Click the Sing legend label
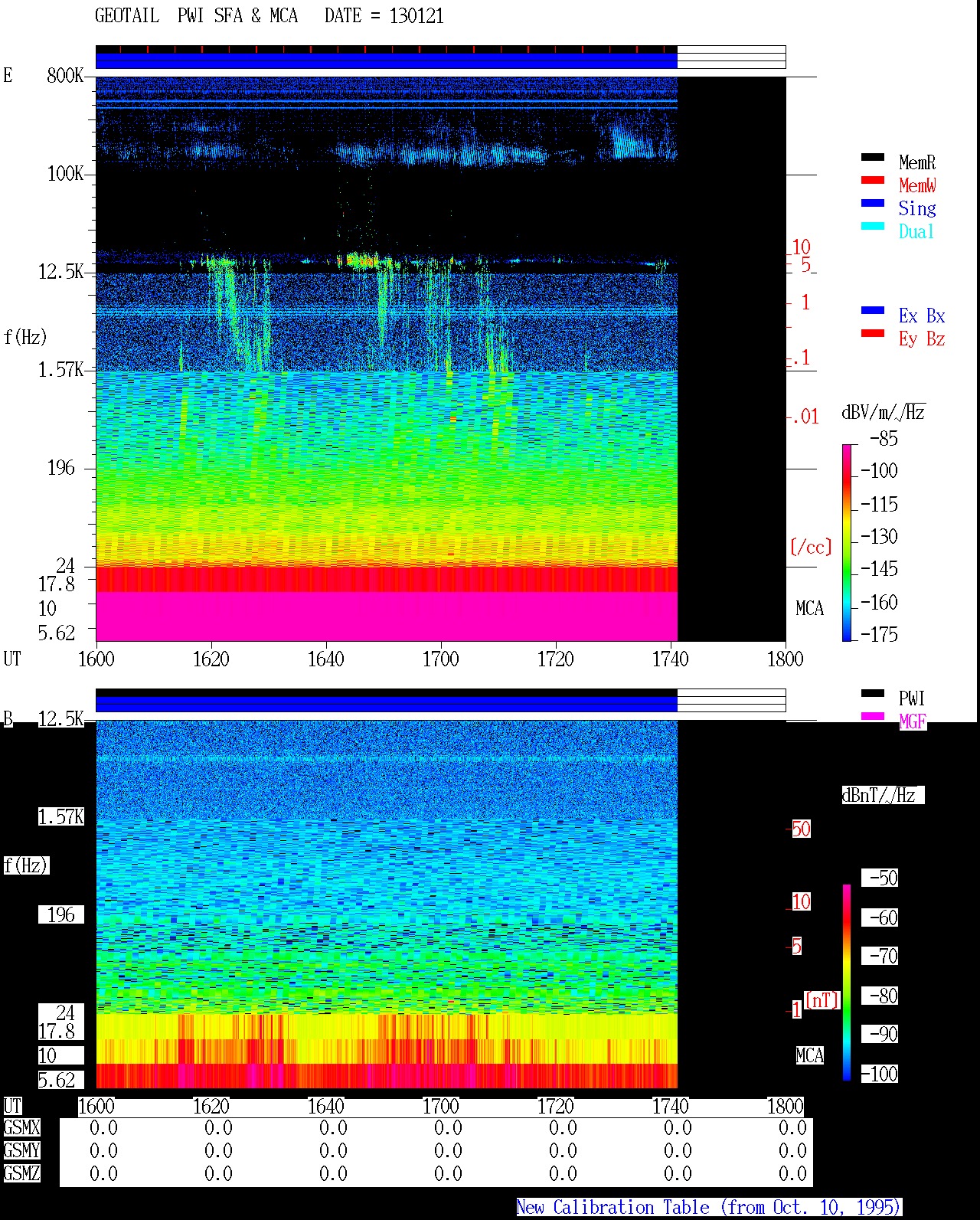The width and height of the screenshot is (980, 1220). [917, 208]
